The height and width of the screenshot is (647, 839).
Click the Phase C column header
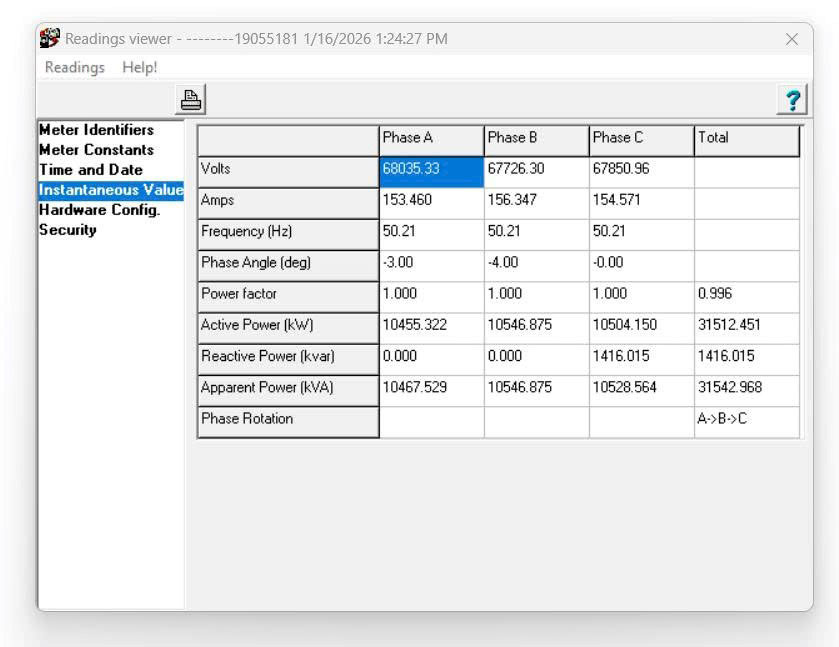click(641, 139)
